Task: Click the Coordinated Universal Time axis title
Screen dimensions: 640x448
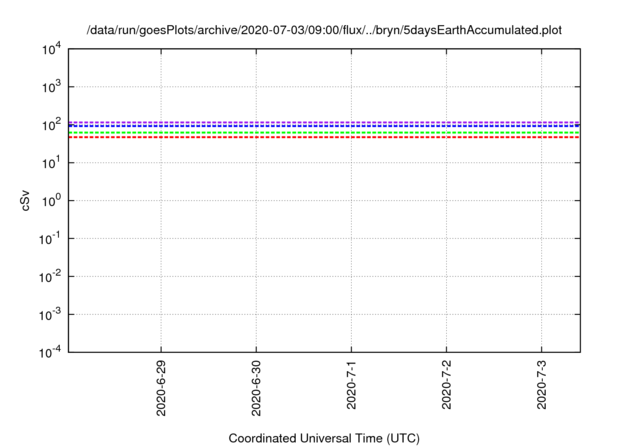Action: [324, 438]
